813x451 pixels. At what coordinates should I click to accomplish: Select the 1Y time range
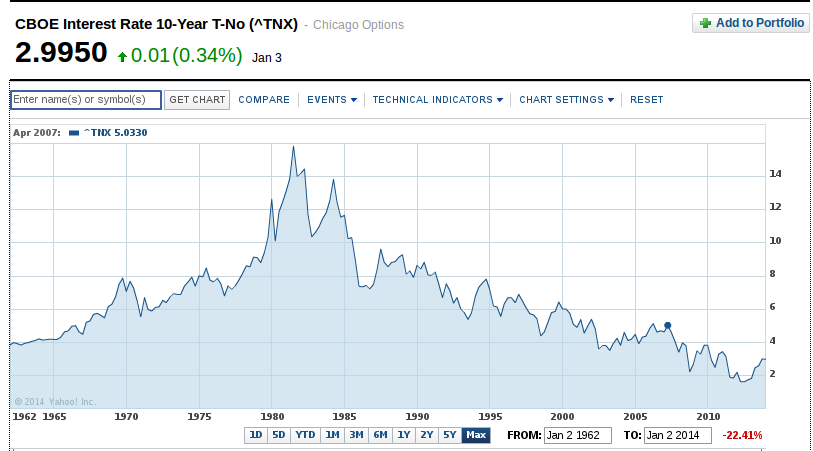click(x=404, y=435)
